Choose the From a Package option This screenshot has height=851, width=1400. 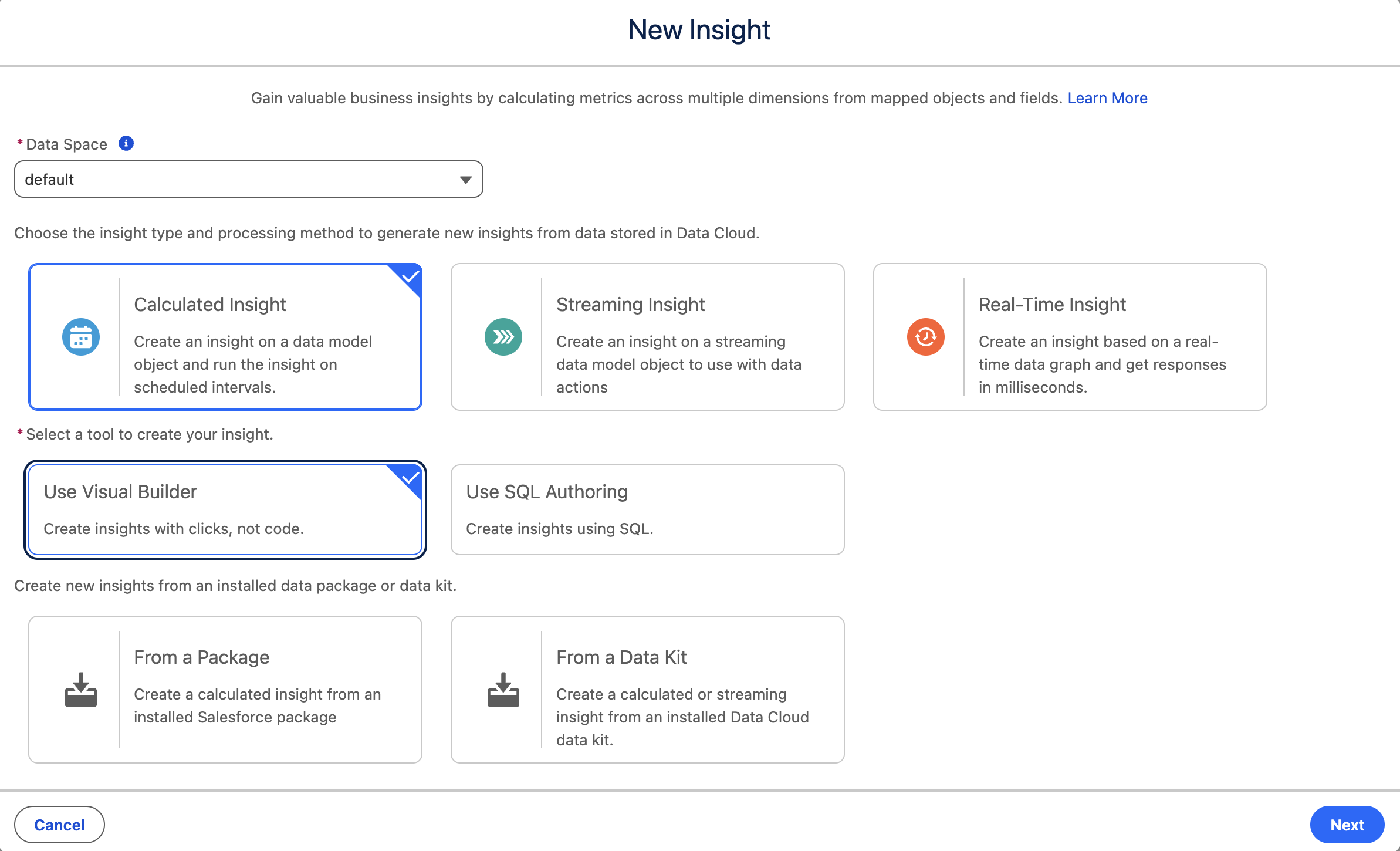point(225,690)
